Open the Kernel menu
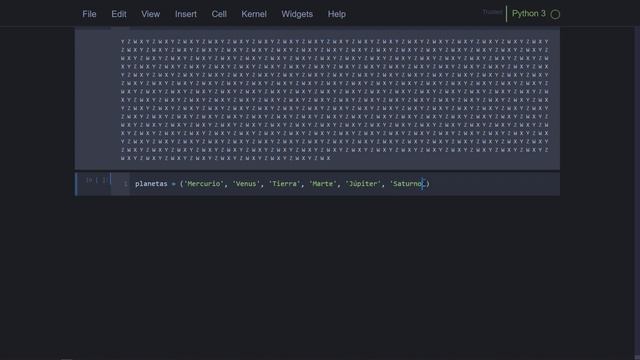640x360 pixels. pos(254,14)
